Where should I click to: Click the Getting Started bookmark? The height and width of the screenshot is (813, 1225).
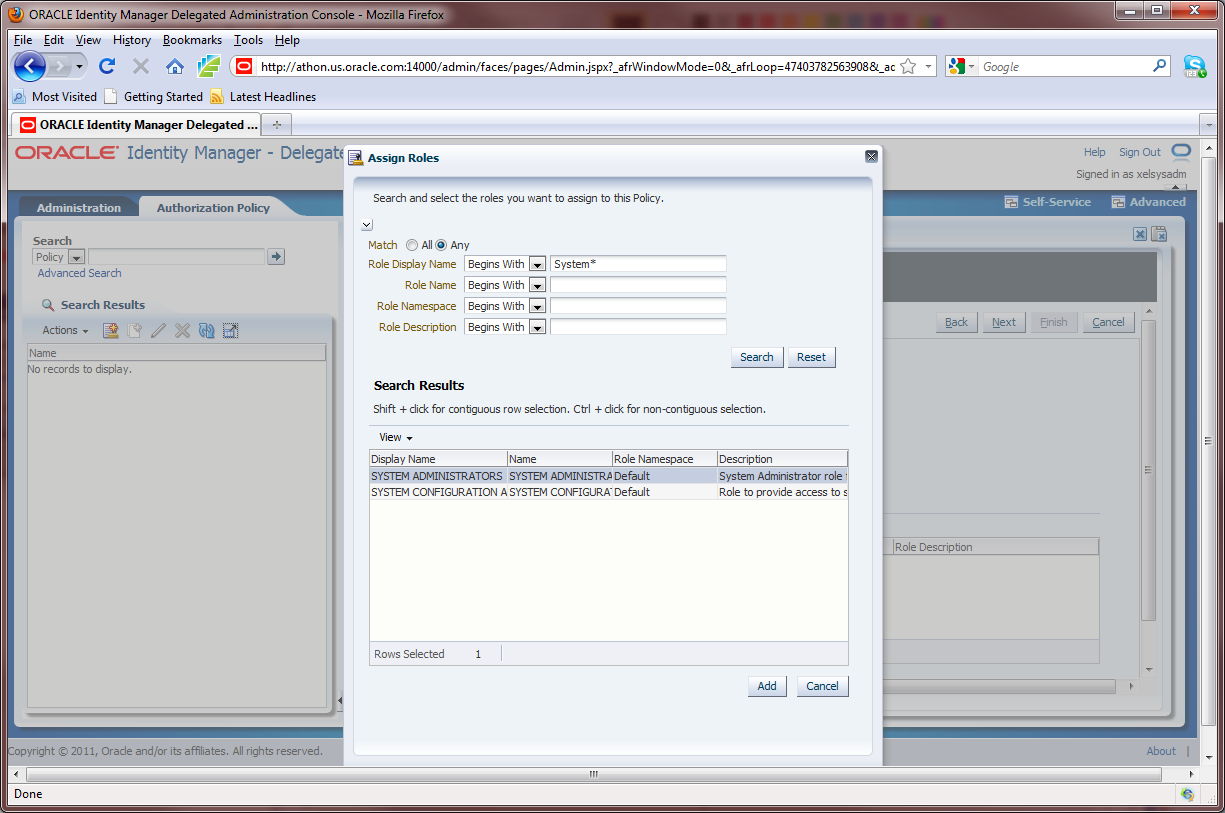point(153,97)
